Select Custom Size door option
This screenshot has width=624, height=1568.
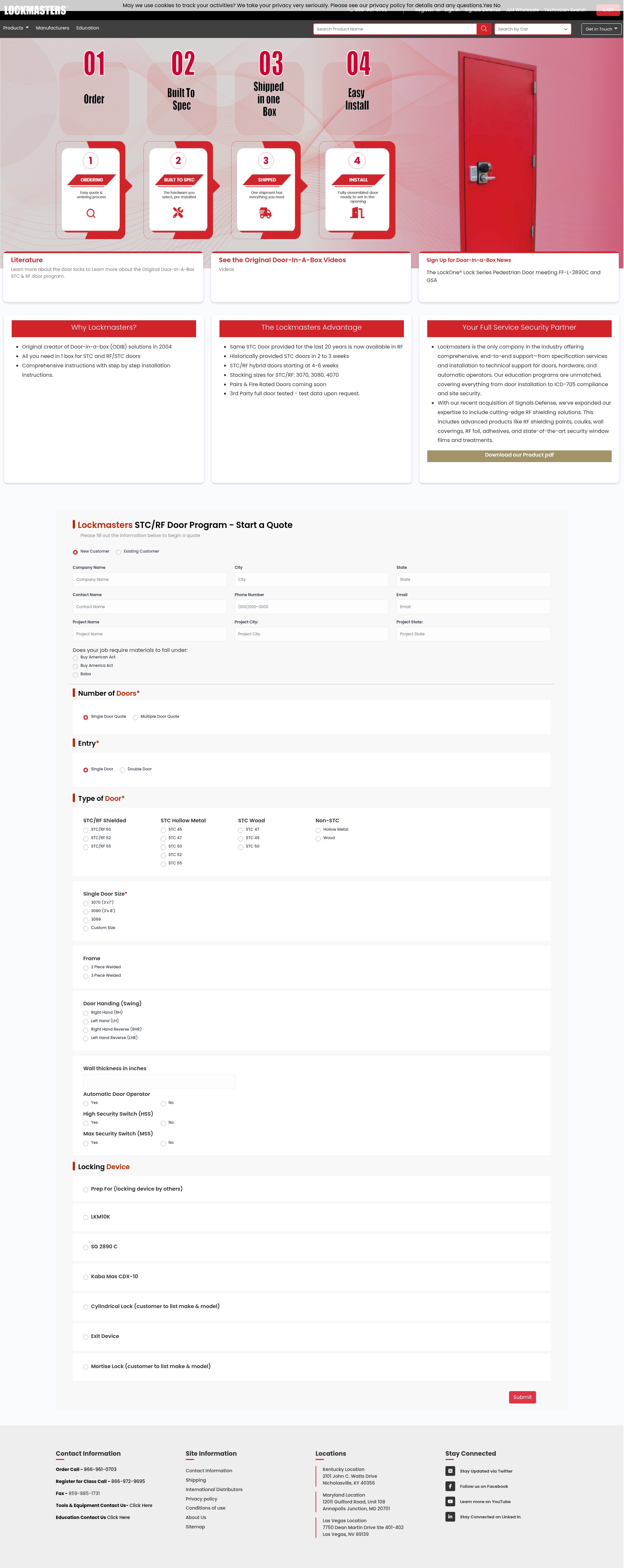(86, 929)
